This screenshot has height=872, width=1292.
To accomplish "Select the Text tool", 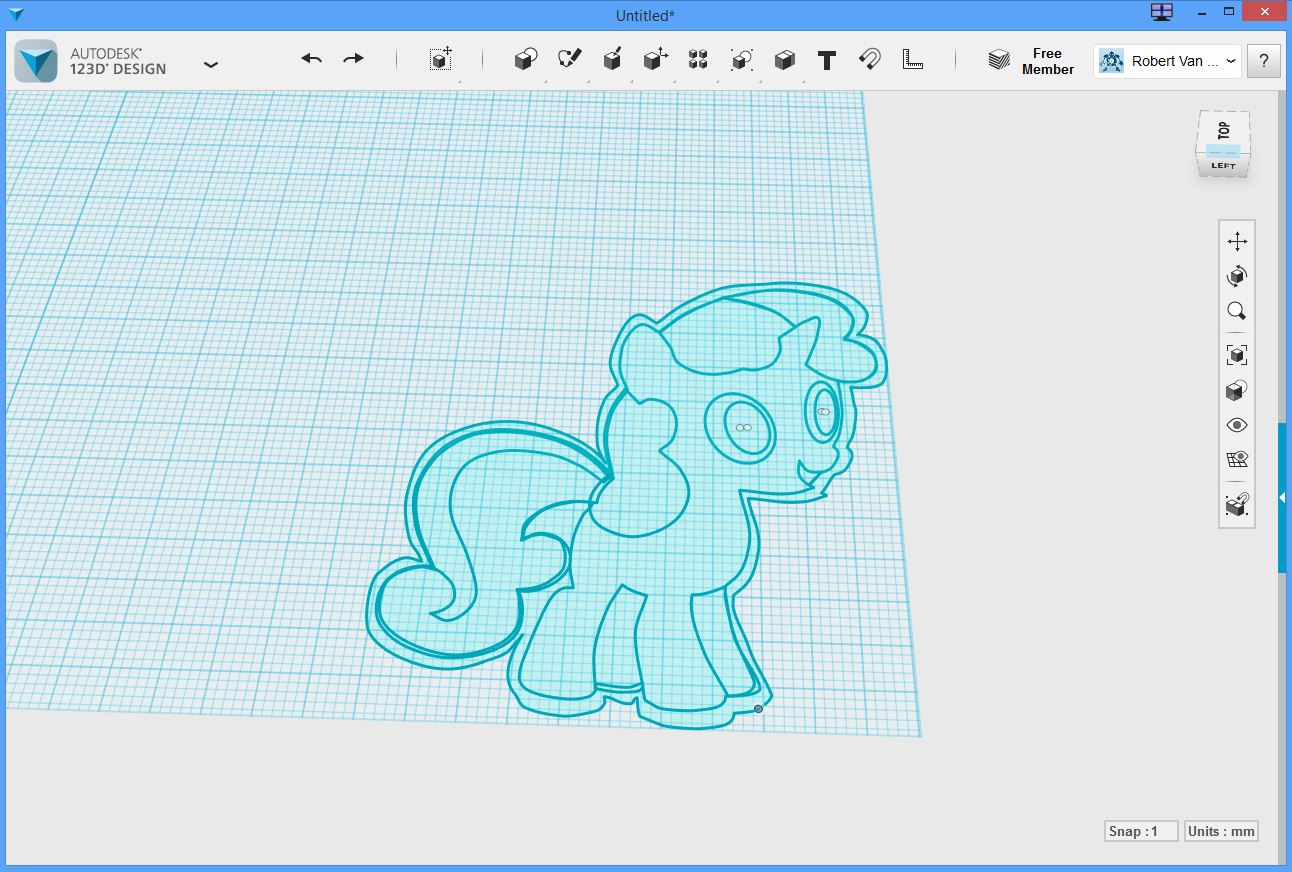I will [827, 59].
